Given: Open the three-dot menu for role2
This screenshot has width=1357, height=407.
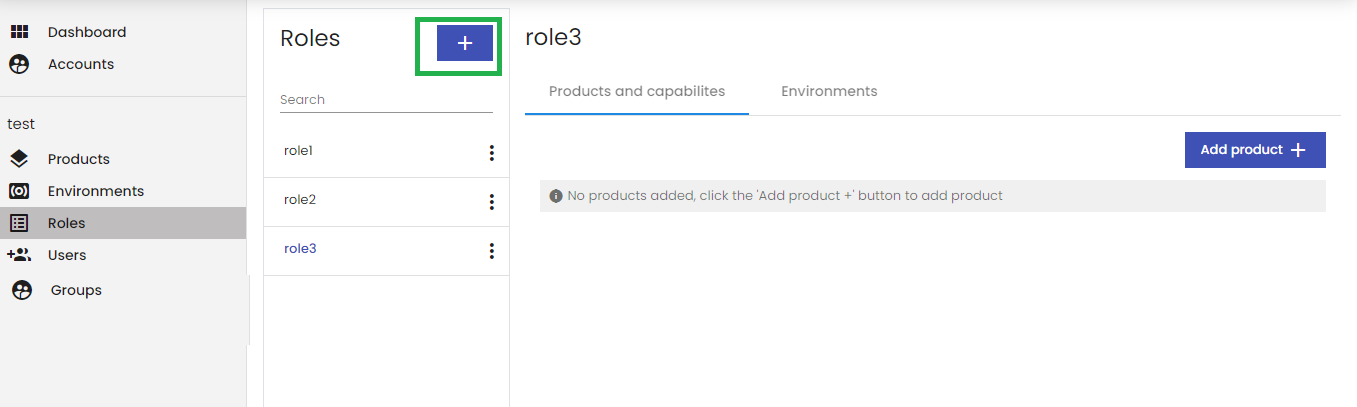Looking at the screenshot, I should pyautogui.click(x=491, y=202).
